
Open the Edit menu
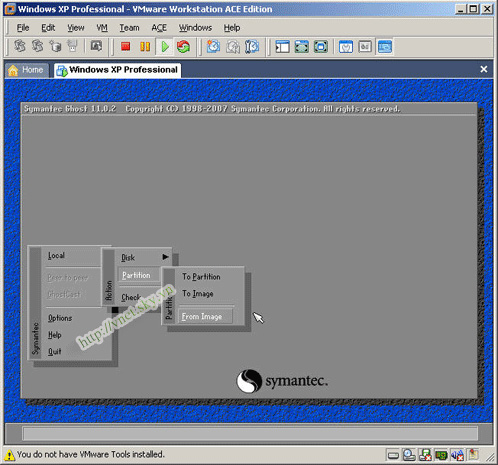[x=48, y=28]
